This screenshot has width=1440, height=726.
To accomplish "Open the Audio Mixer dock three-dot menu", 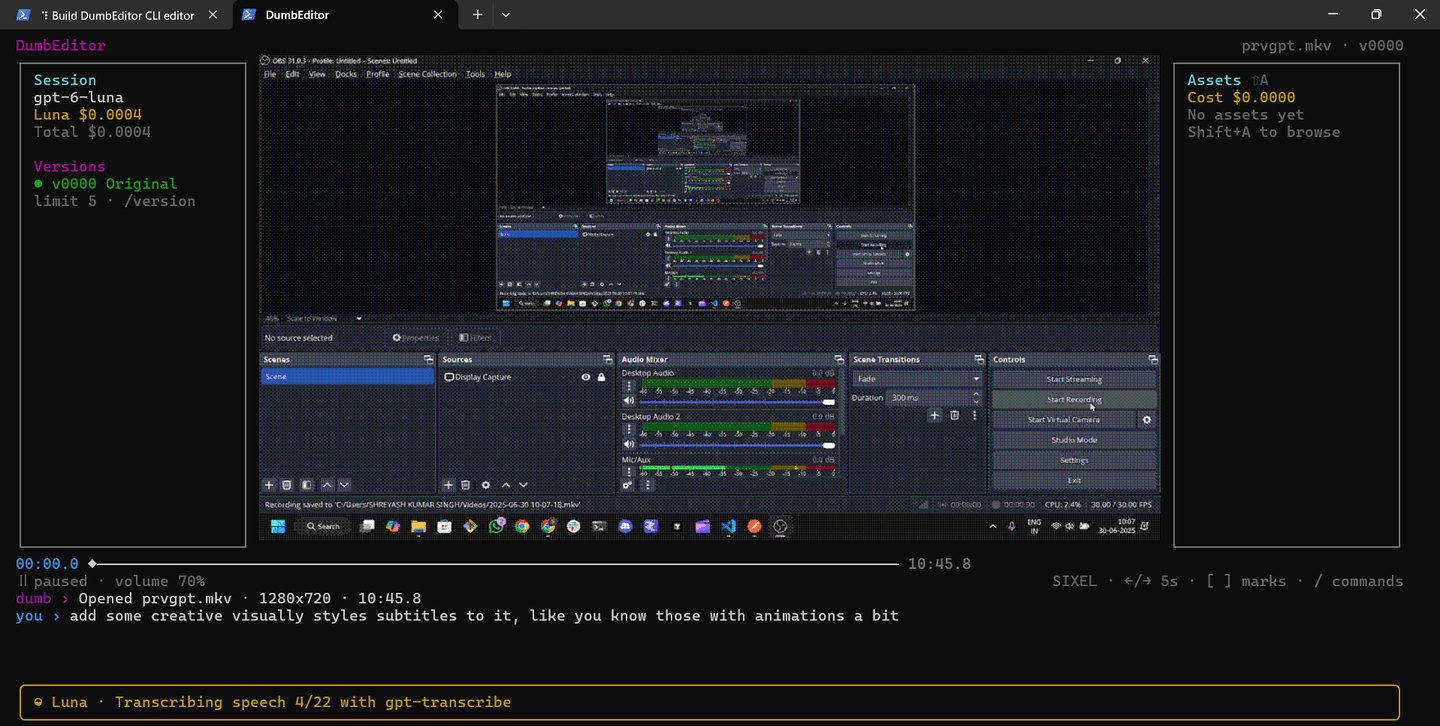I will [x=648, y=485].
